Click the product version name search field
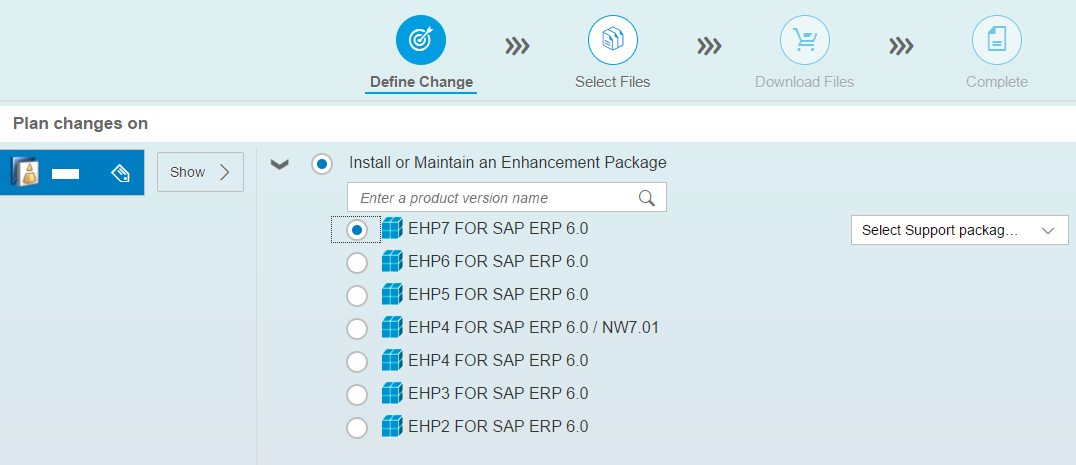Viewport: 1076px width, 465px height. point(506,198)
